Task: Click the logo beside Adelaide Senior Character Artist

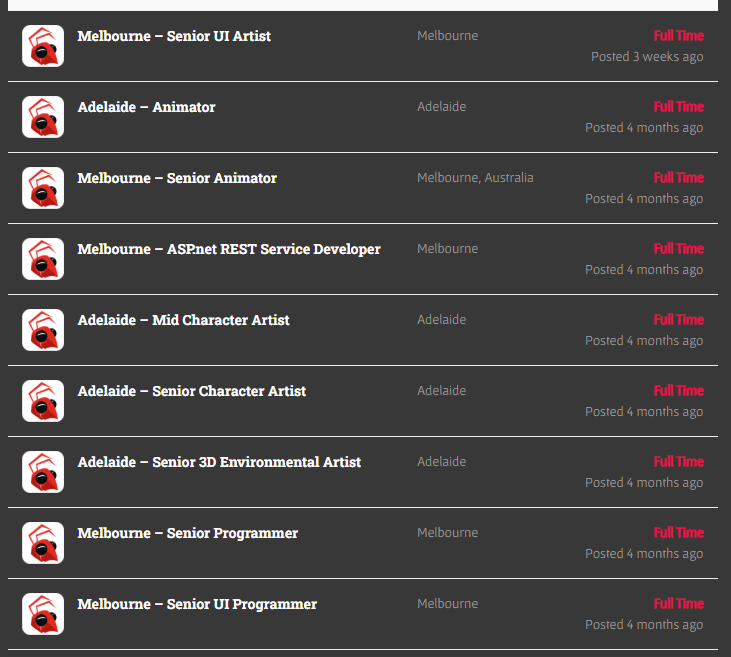Action: click(43, 401)
